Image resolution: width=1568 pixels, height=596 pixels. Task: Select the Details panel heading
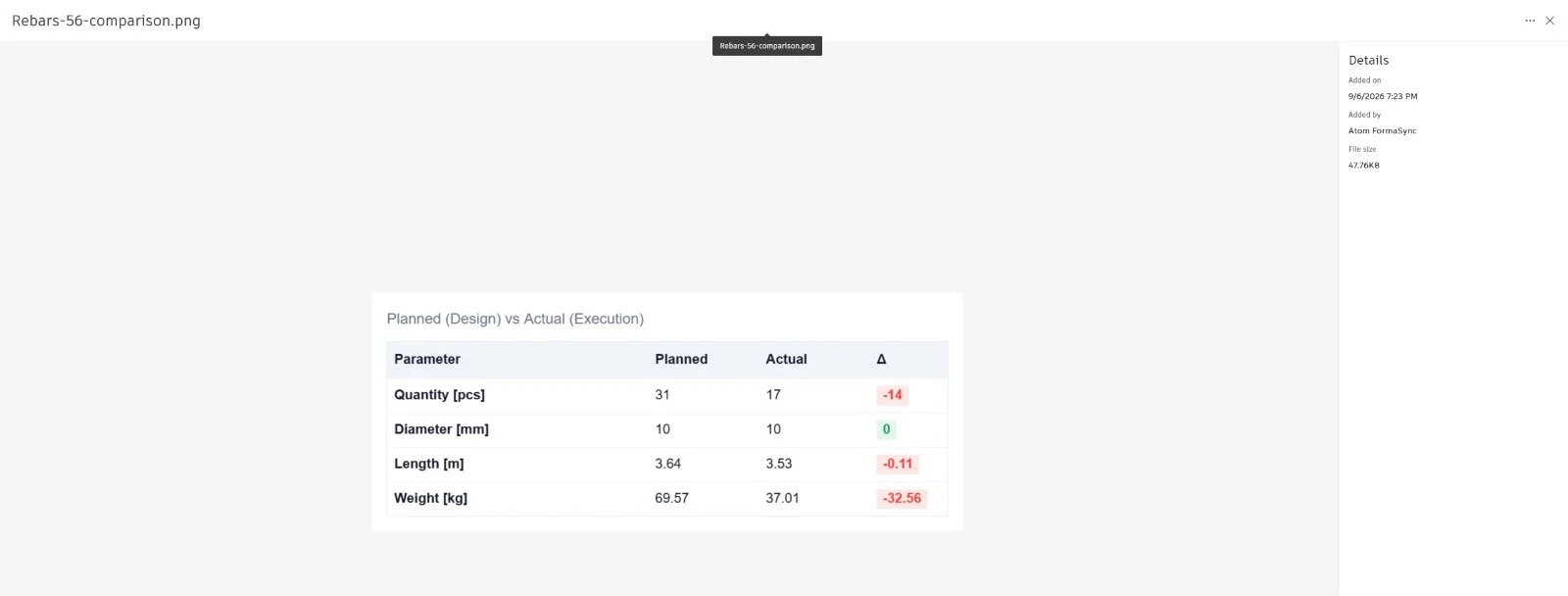coord(1368,60)
